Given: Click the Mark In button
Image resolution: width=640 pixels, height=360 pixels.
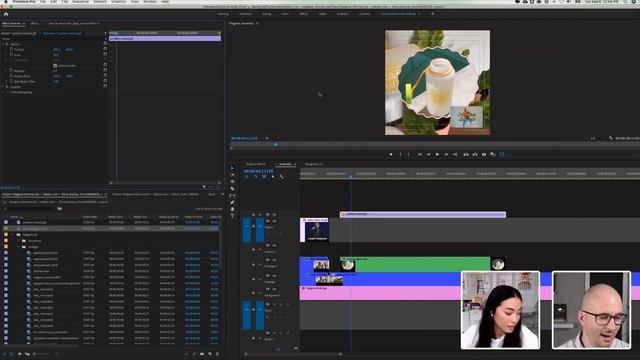Looking at the screenshot, I should point(400,155).
